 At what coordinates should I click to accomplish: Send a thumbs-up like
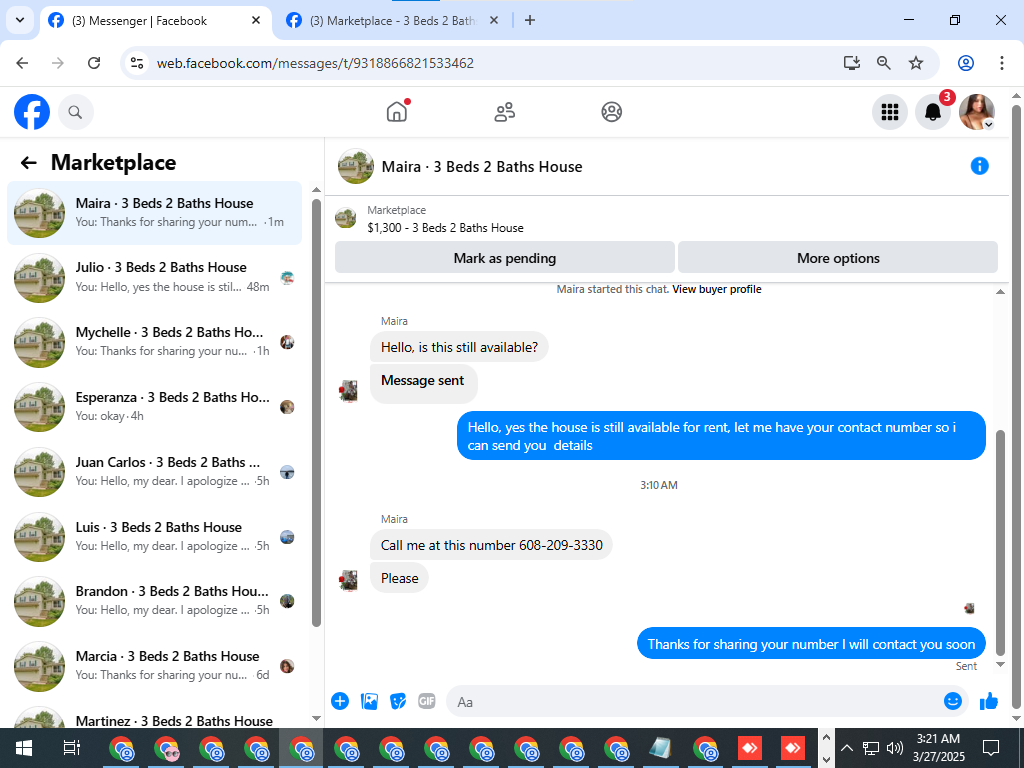(989, 701)
